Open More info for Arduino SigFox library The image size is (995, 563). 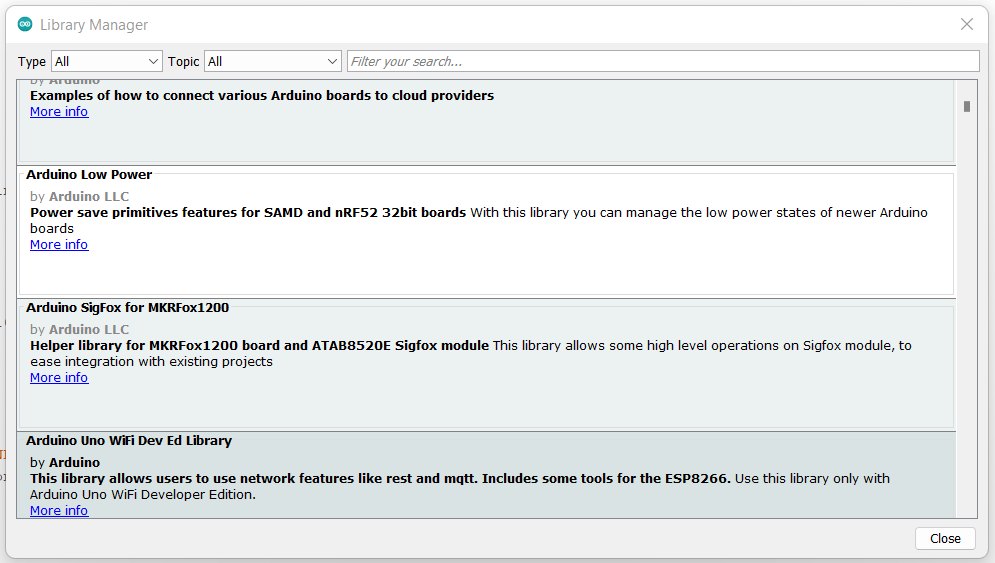point(59,378)
